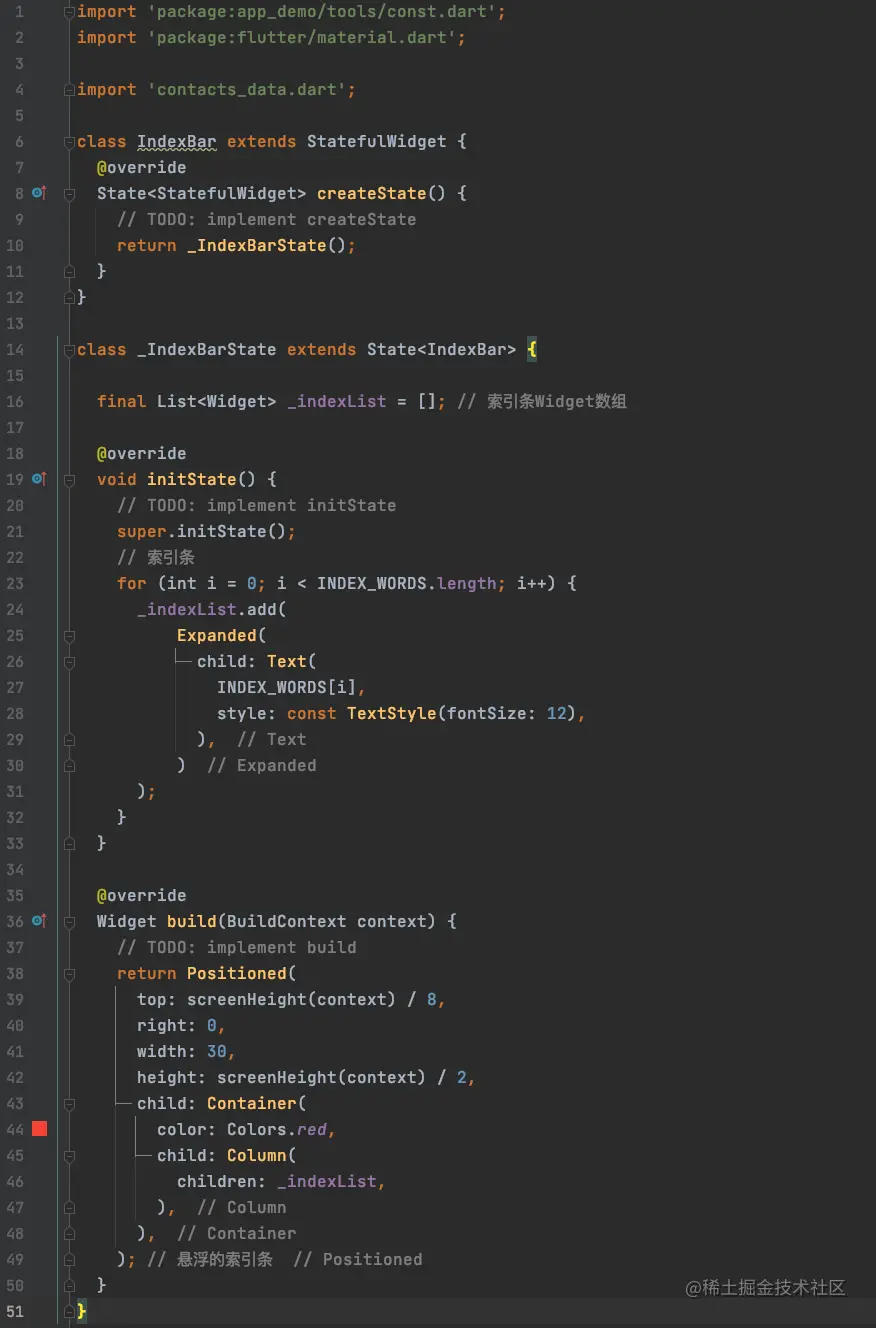Screen dimensions: 876x1328
Task: Click the underlined IndexBar class name
Action: click(x=176, y=142)
